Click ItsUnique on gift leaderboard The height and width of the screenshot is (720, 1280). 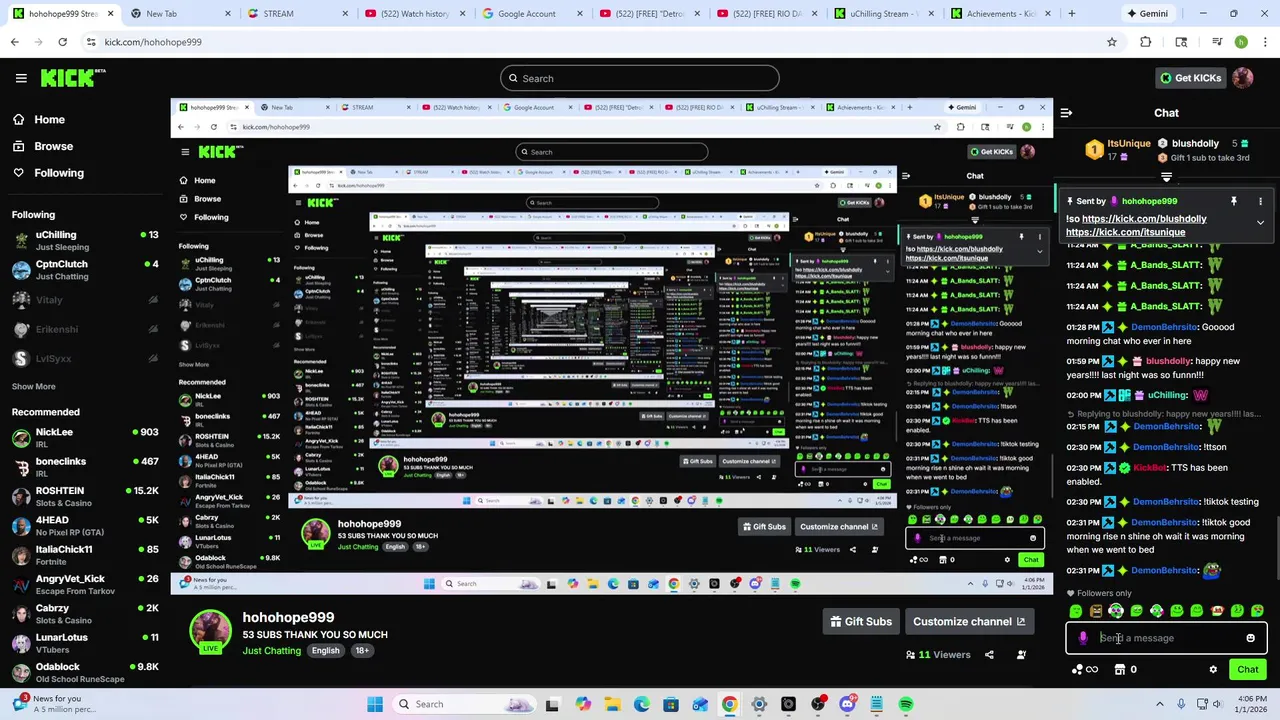(x=1128, y=144)
